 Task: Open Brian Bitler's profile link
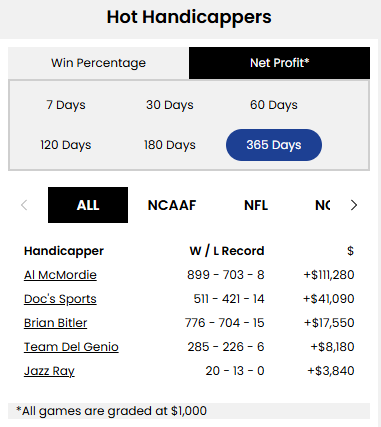point(56,323)
